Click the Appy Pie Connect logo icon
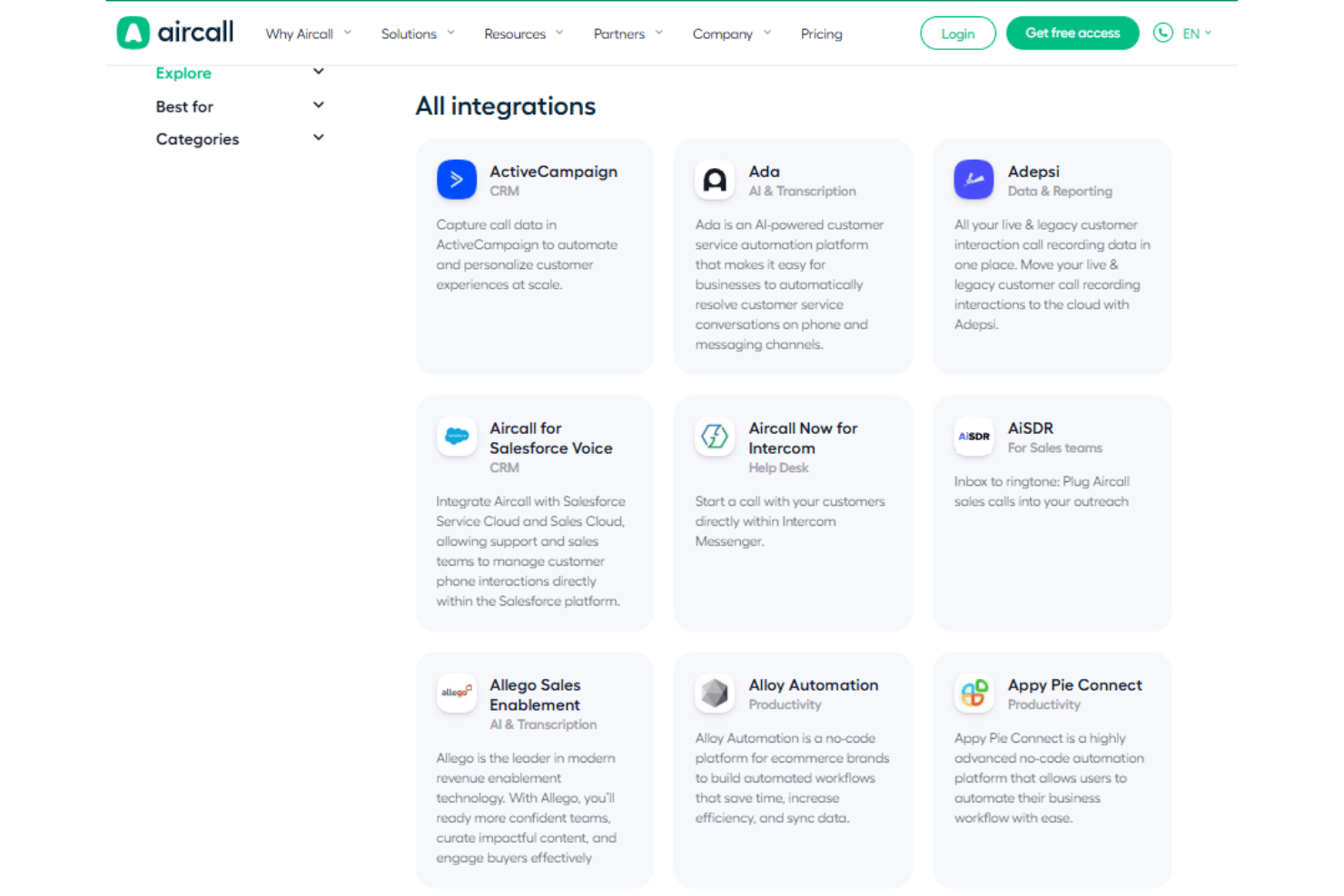 click(974, 694)
